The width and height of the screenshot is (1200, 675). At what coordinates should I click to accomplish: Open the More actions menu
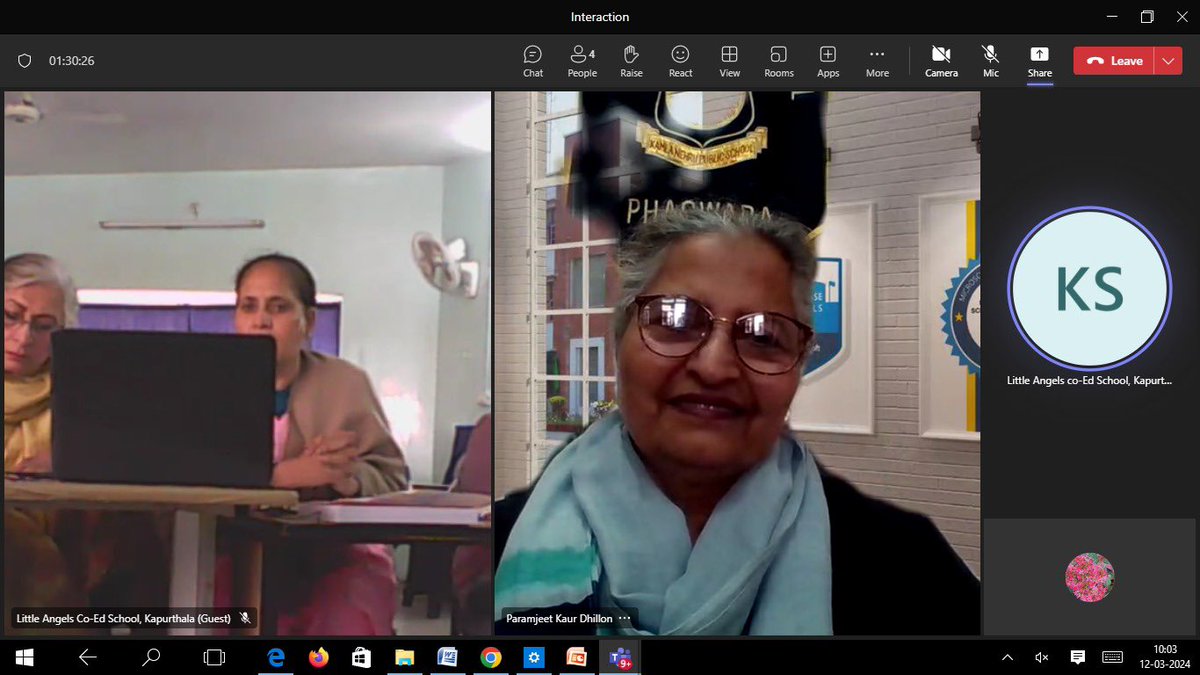pos(877,60)
